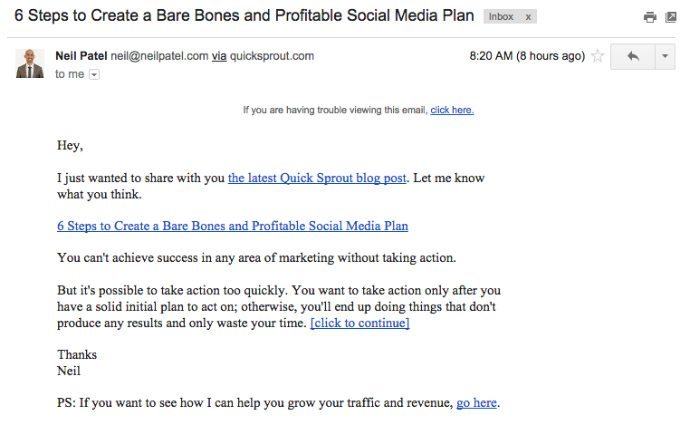The image size is (690, 425).
Task: Open the "click here" trouble-viewing link
Action: tap(452, 110)
